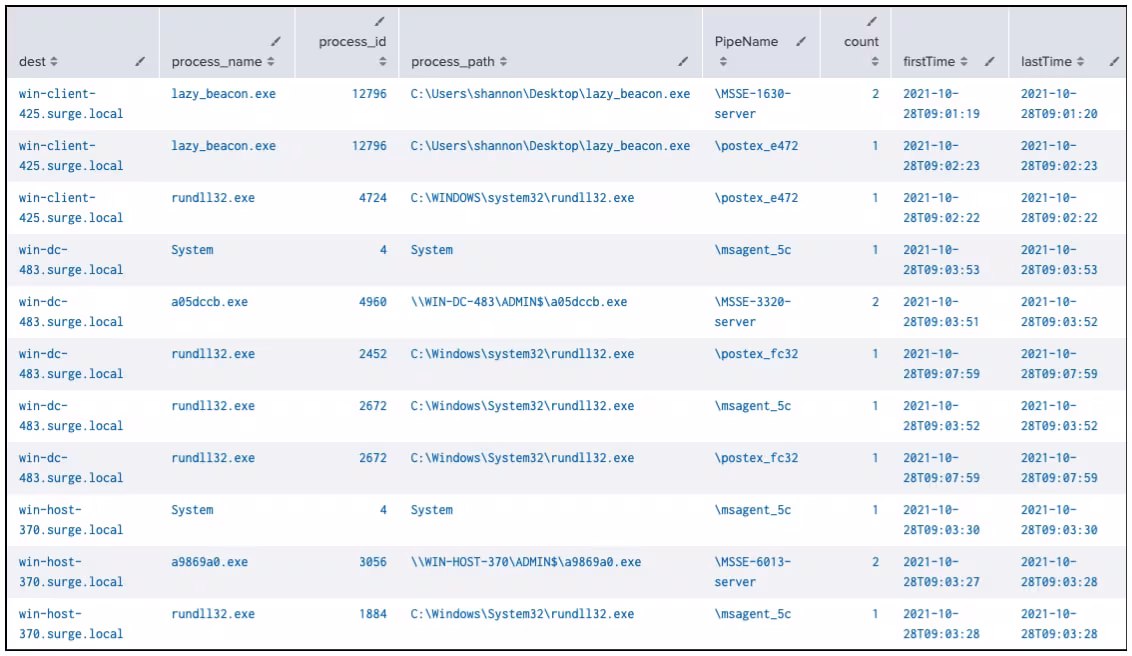This screenshot has height=656, width=1132.
Task: Click the \\WIN-HOST-370\ADMIN$\a9869a0.exe path
Action: (526, 561)
